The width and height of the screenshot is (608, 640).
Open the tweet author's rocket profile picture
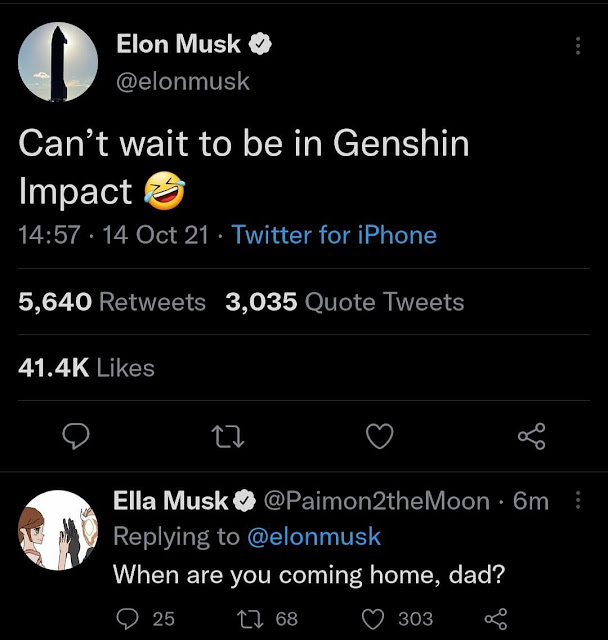[x=59, y=63]
